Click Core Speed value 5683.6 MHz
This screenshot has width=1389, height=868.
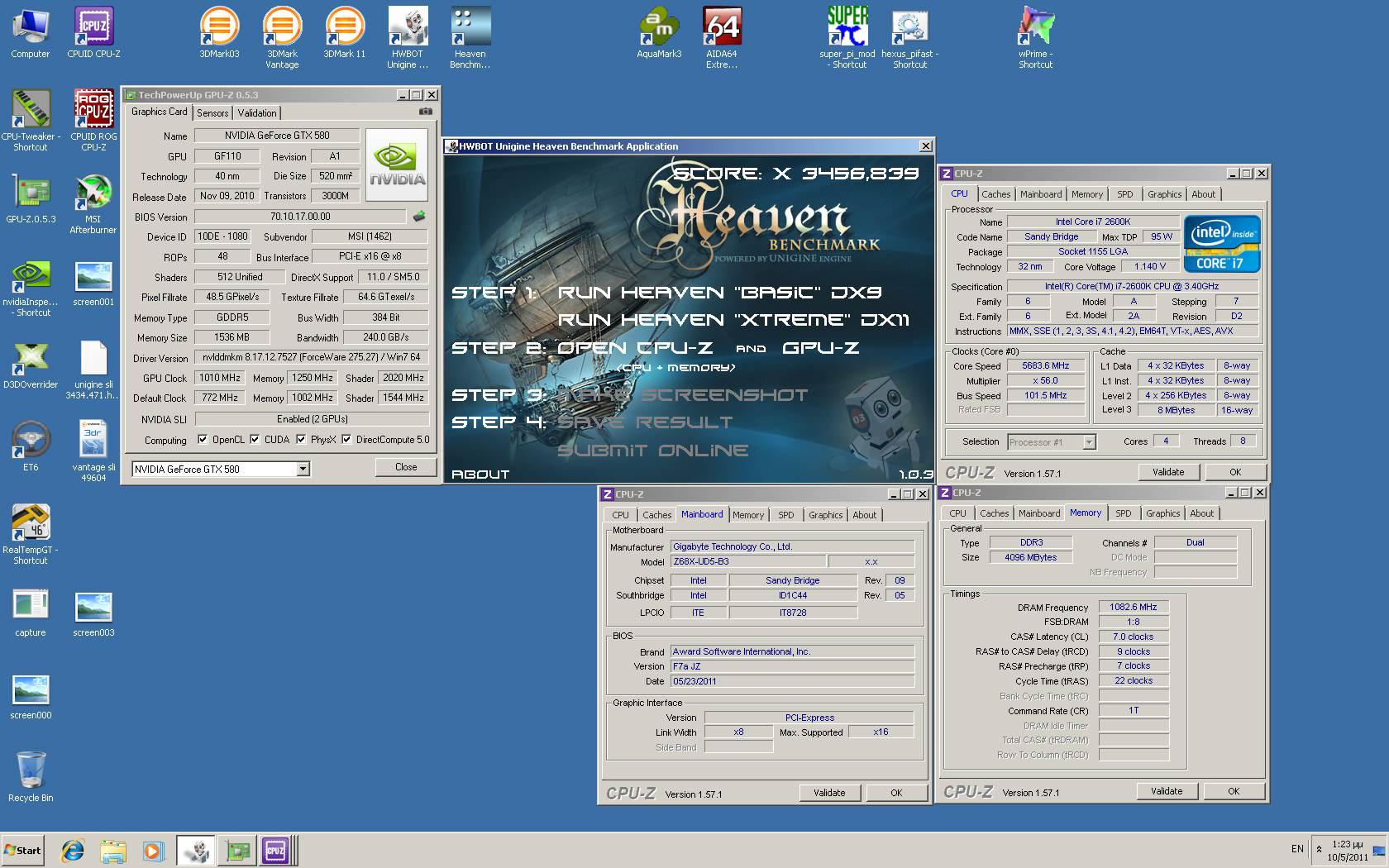[1045, 365]
